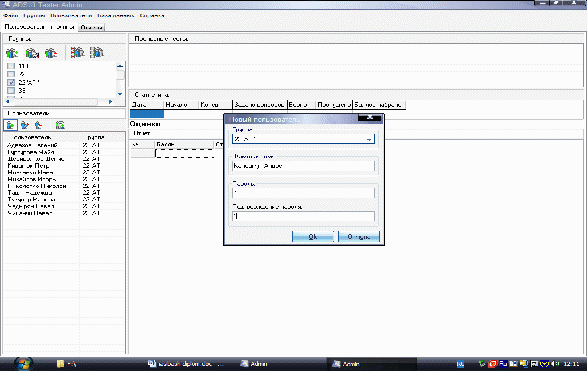Click the edit user icon

(25, 125)
